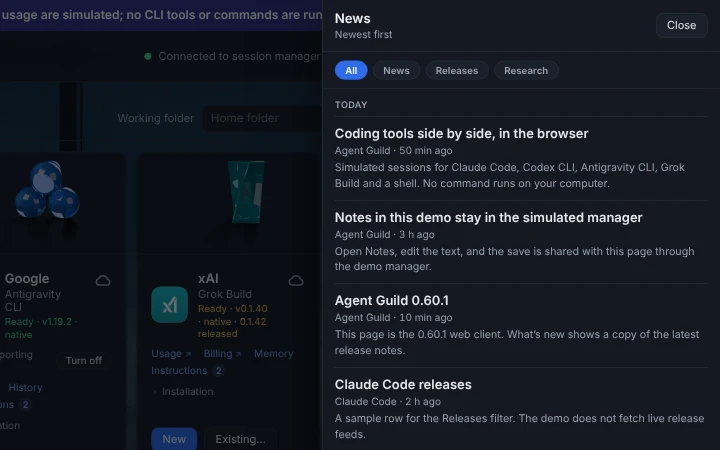The height and width of the screenshot is (450, 720).
Task: Open the Agent Guild 0.60.1 news item
Action: pyautogui.click(x=391, y=300)
